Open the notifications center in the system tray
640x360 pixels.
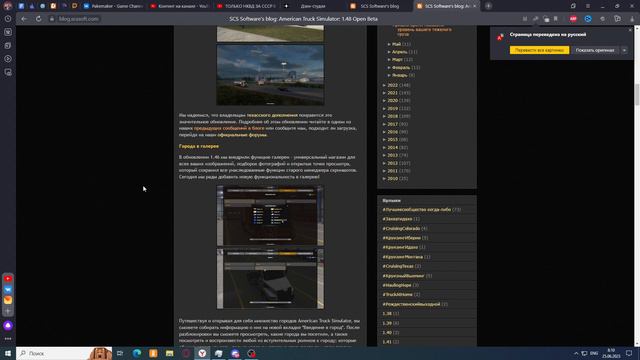pyautogui.click(x=629, y=353)
